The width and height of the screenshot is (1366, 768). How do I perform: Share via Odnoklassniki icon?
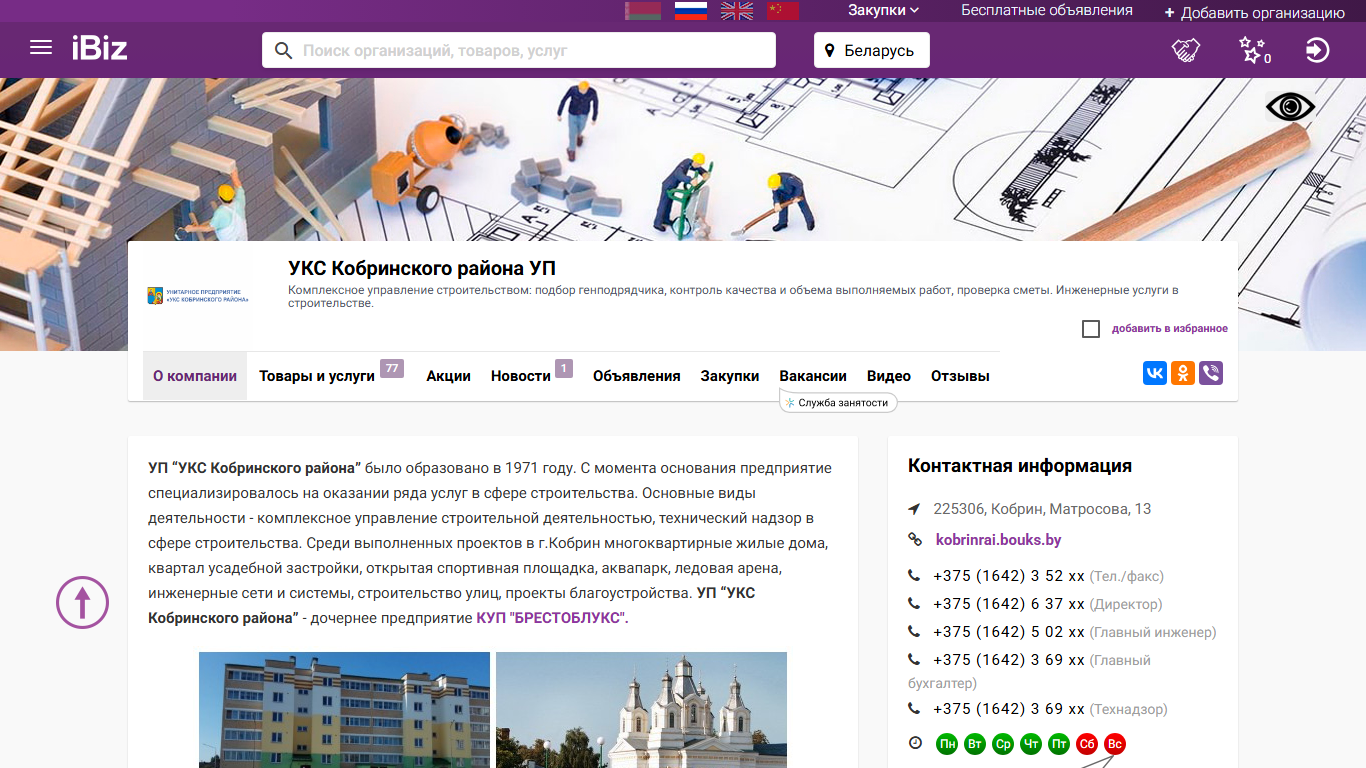pyautogui.click(x=1183, y=373)
